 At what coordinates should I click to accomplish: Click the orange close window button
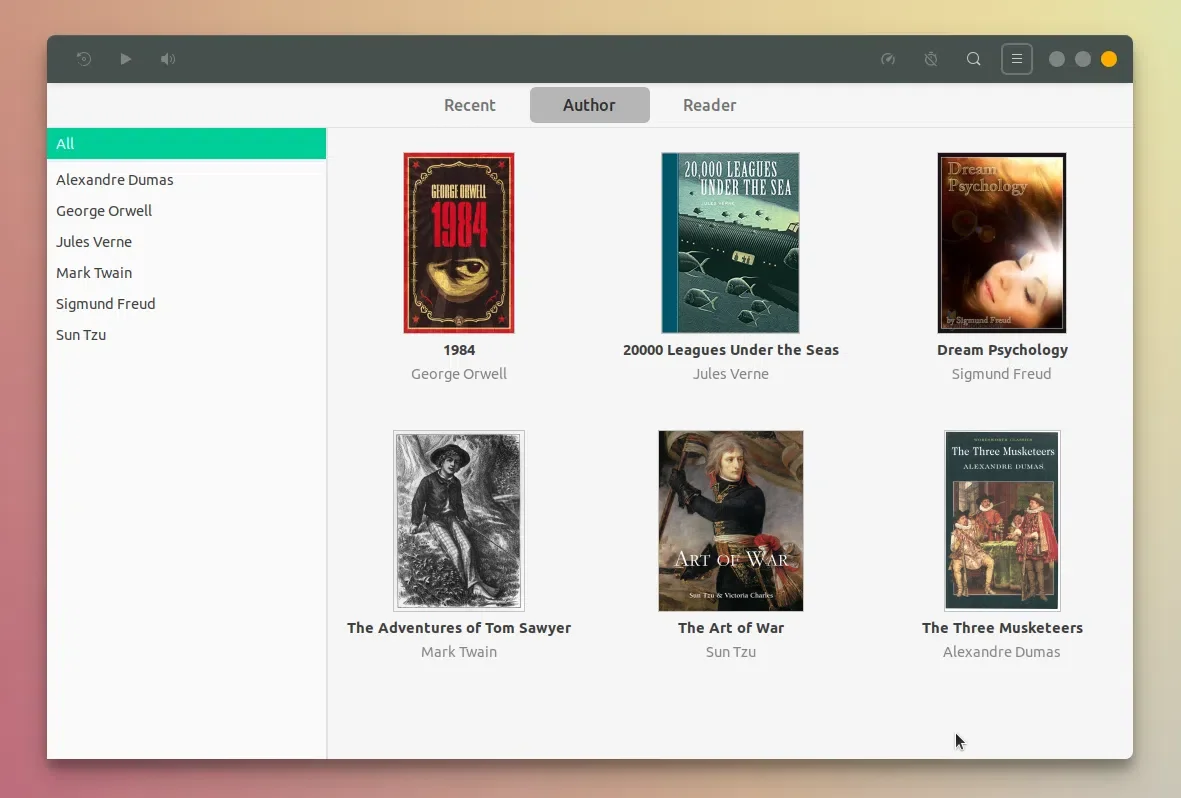[x=1109, y=59]
